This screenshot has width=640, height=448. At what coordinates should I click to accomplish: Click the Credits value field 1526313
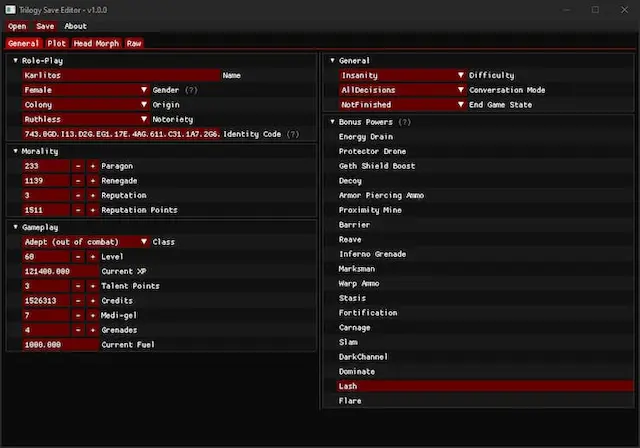coord(46,300)
